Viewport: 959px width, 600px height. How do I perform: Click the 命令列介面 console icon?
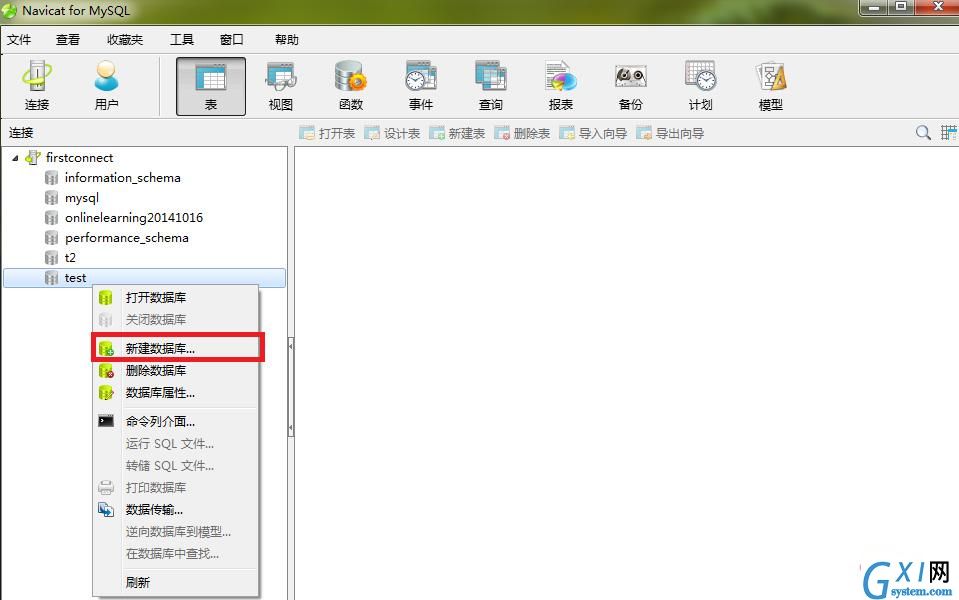(106, 421)
